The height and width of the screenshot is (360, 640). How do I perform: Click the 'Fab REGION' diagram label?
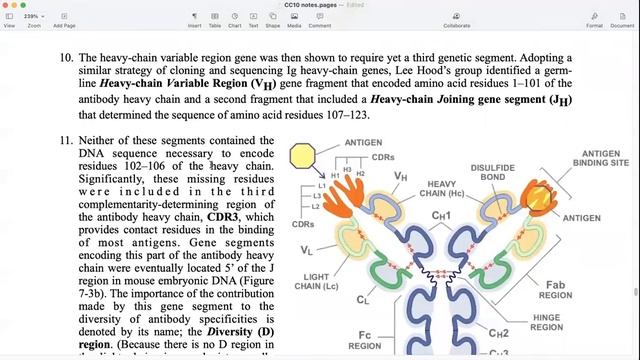[x=555, y=290]
